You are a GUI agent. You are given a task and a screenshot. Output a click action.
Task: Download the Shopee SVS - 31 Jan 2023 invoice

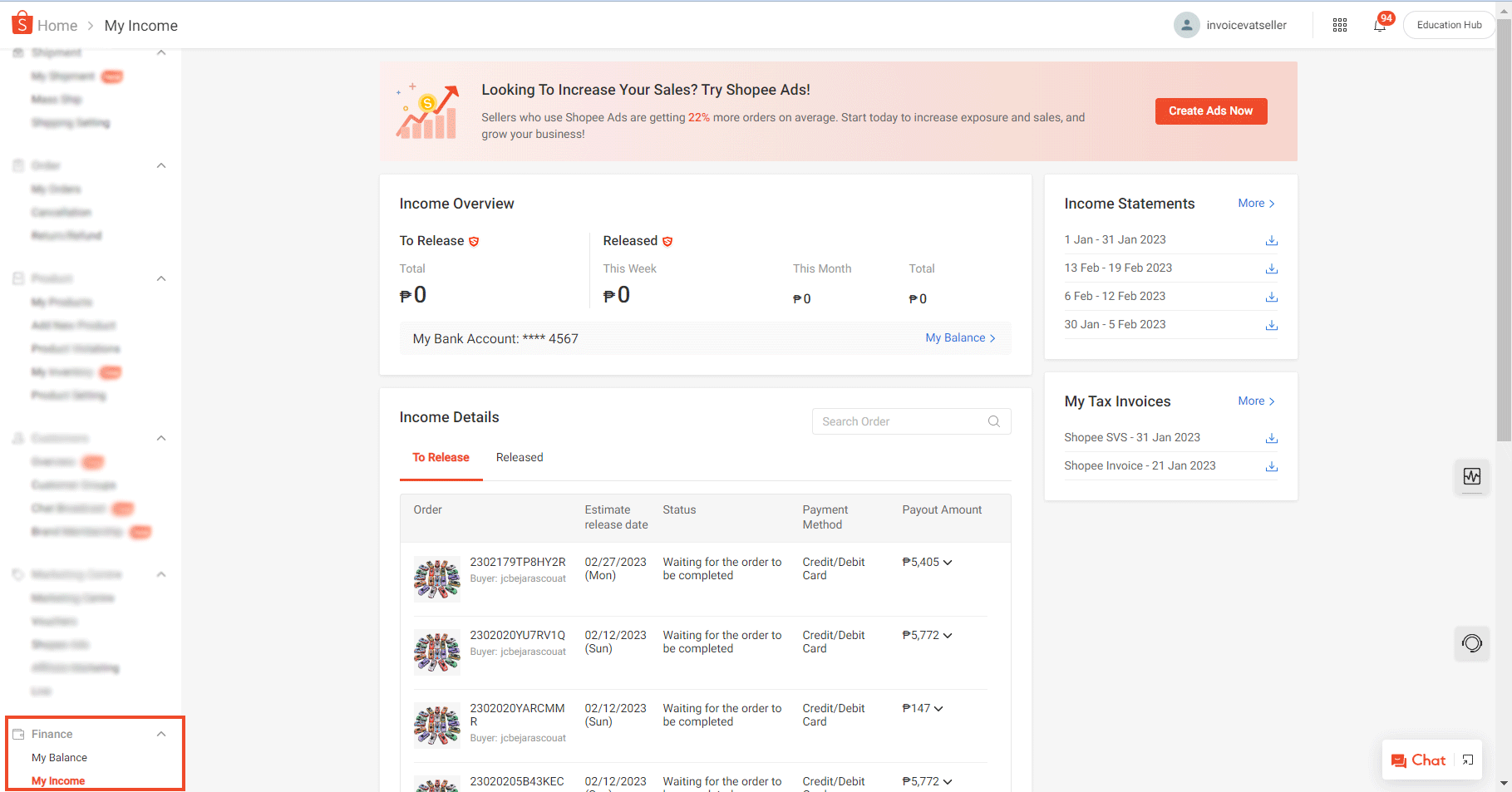pyautogui.click(x=1271, y=438)
